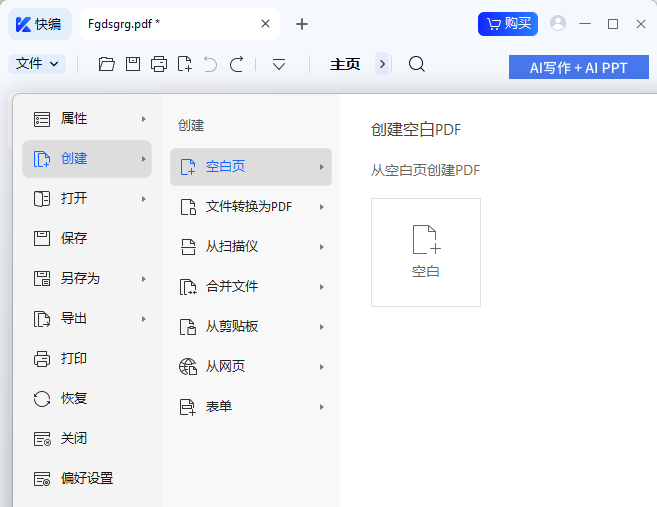Screen dimensions: 657x507
Task: Click the create new PDF toolbar icon
Action: click(x=185, y=64)
